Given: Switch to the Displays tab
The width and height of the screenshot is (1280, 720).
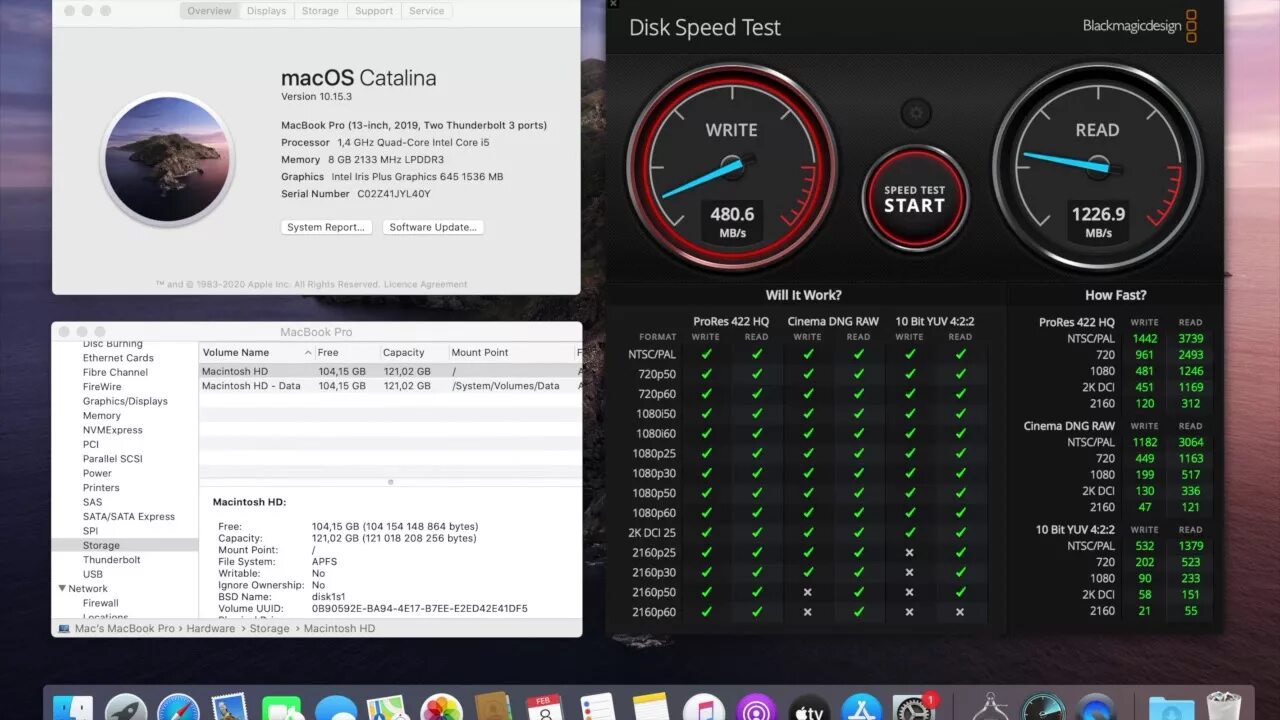Looking at the screenshot, I should click(x=266, y=11).
